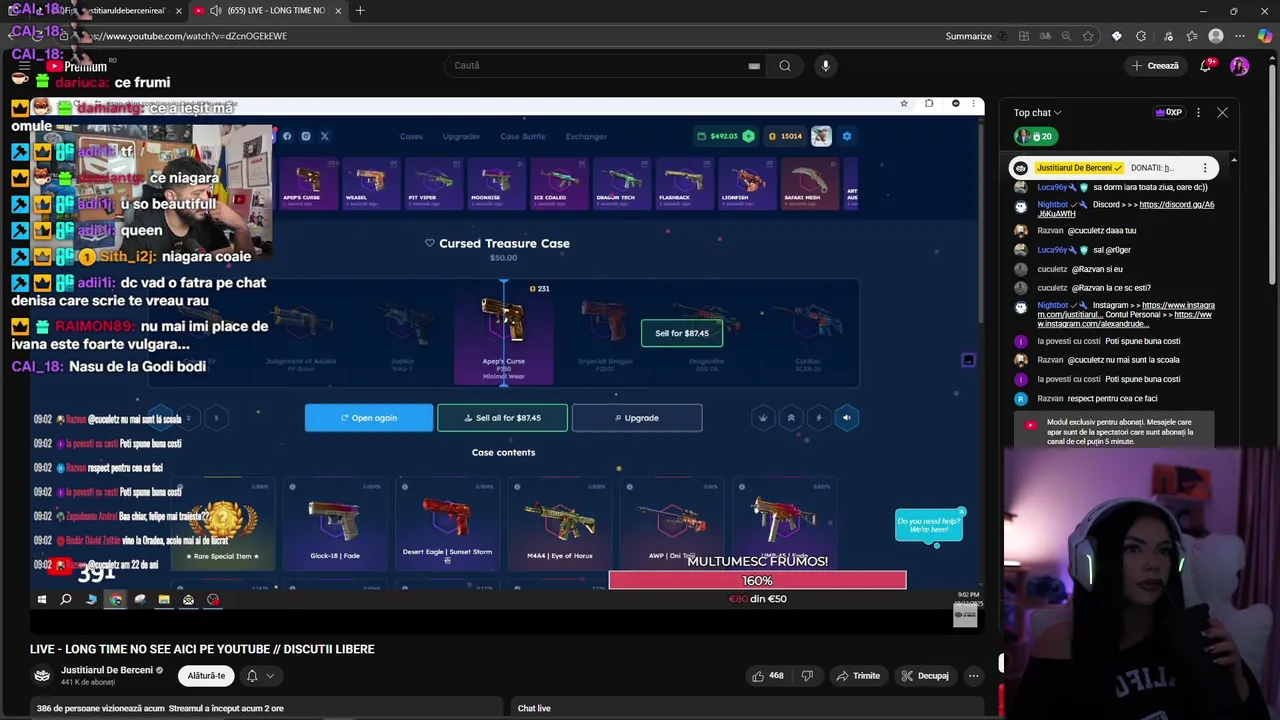1280x720 pixels.
Task: Click the Creează button
Action: [1154, 66]
